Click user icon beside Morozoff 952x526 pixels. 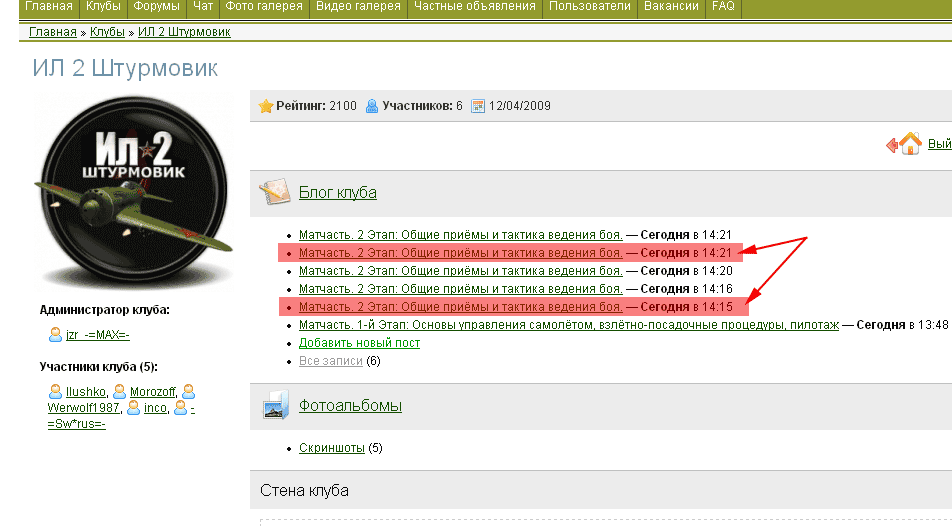[x=120, y=392]
